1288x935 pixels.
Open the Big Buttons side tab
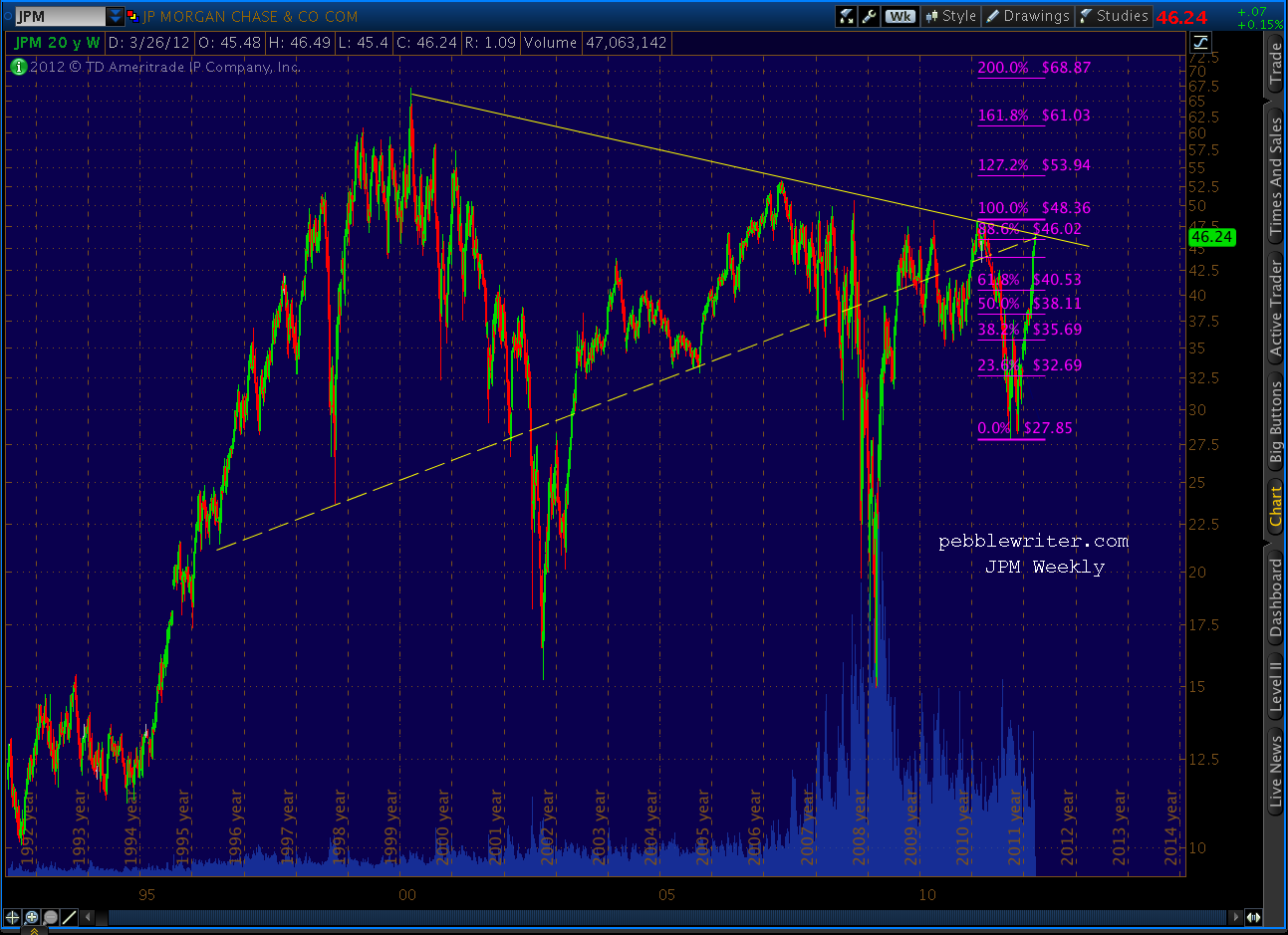(1275, 423)
